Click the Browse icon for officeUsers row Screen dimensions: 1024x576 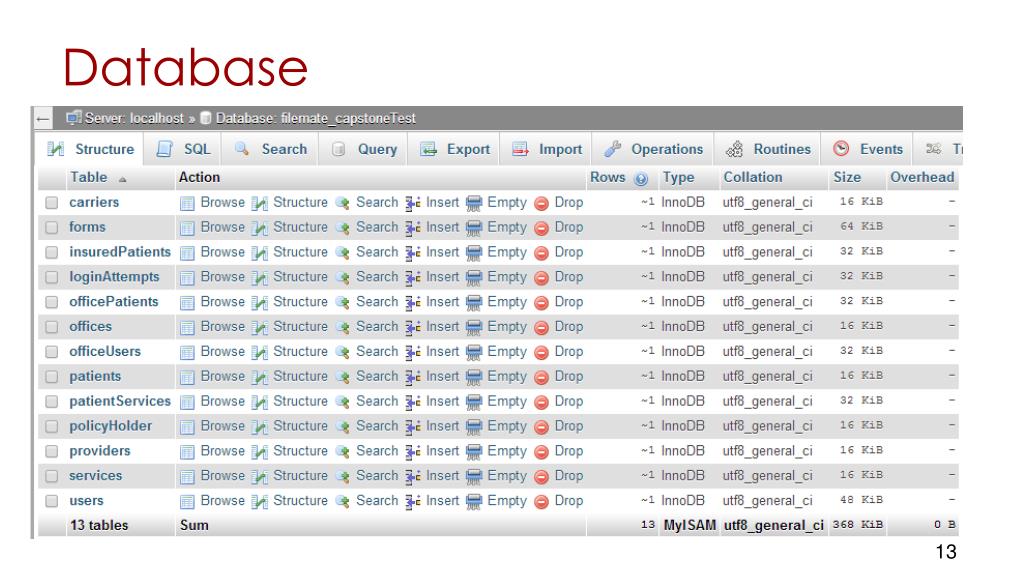[x=187, y=352]
